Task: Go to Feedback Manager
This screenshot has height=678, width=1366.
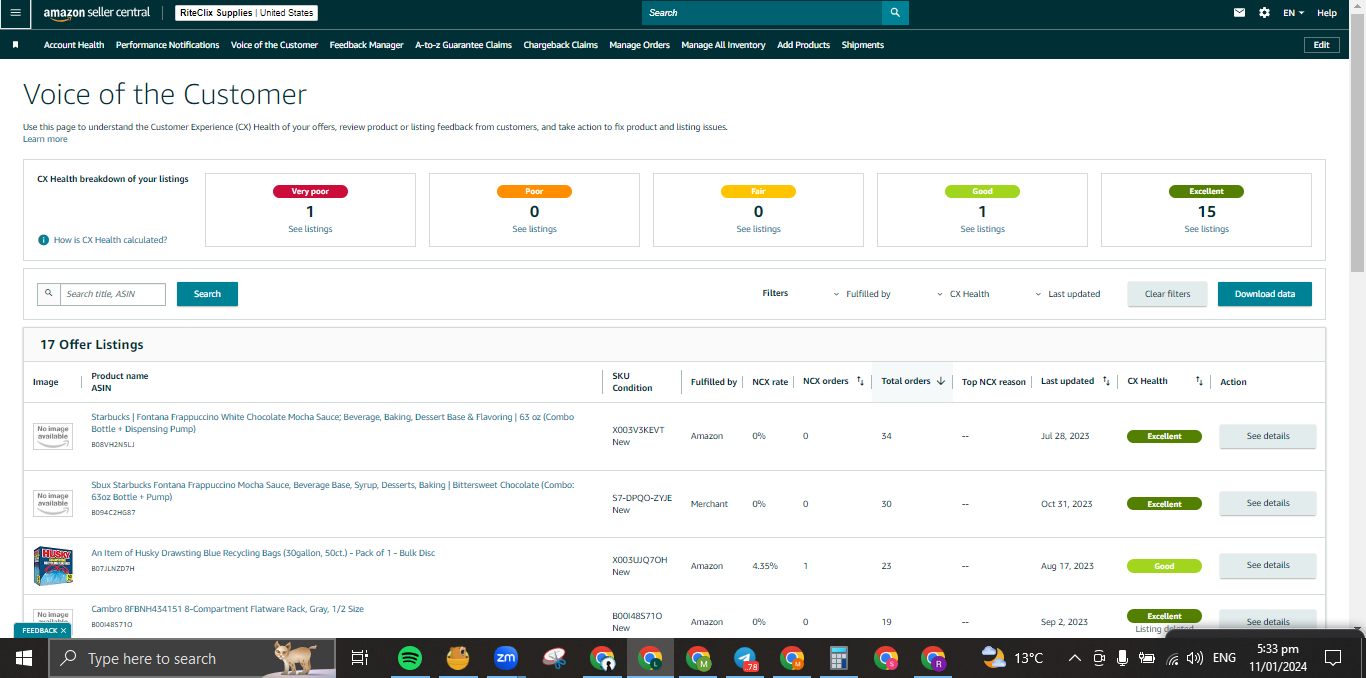Action: pos(367,45)
